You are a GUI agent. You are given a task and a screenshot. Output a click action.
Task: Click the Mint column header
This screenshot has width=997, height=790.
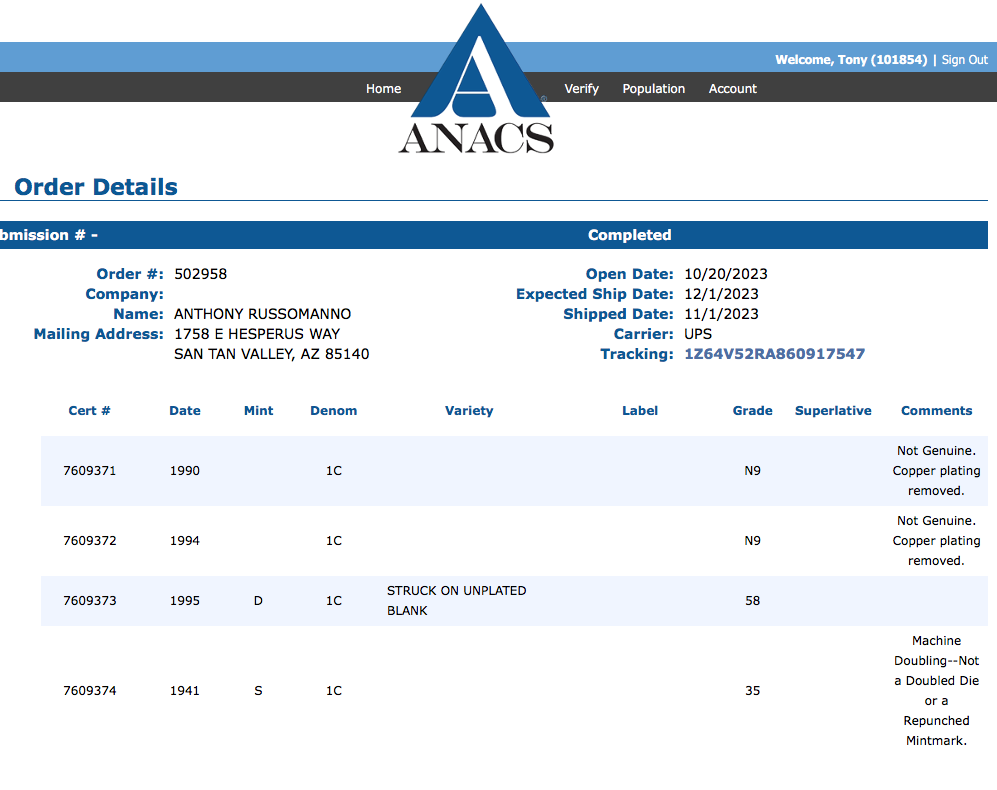(x=258, y=411)
